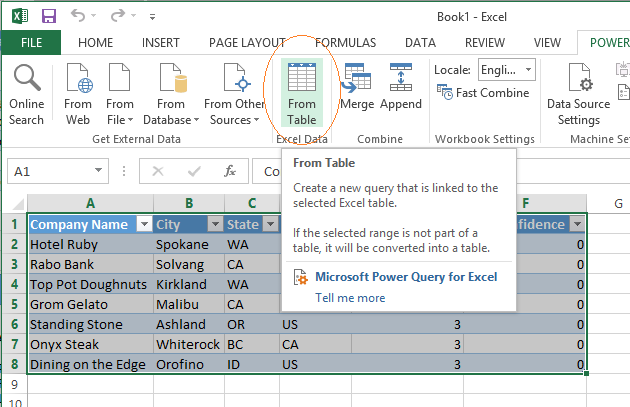Click the State cell OR
The width and height of the screenshot is (630, 407).
pyautogui.click(x=252, y=324)
